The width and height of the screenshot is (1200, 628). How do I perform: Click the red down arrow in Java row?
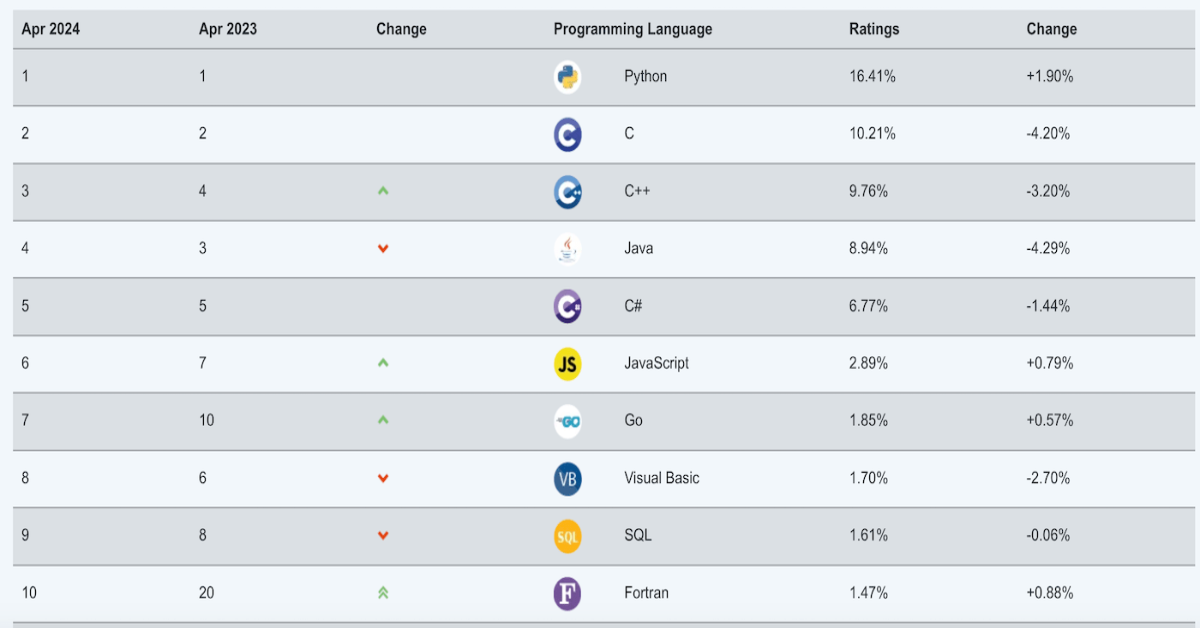click(383, 248)
